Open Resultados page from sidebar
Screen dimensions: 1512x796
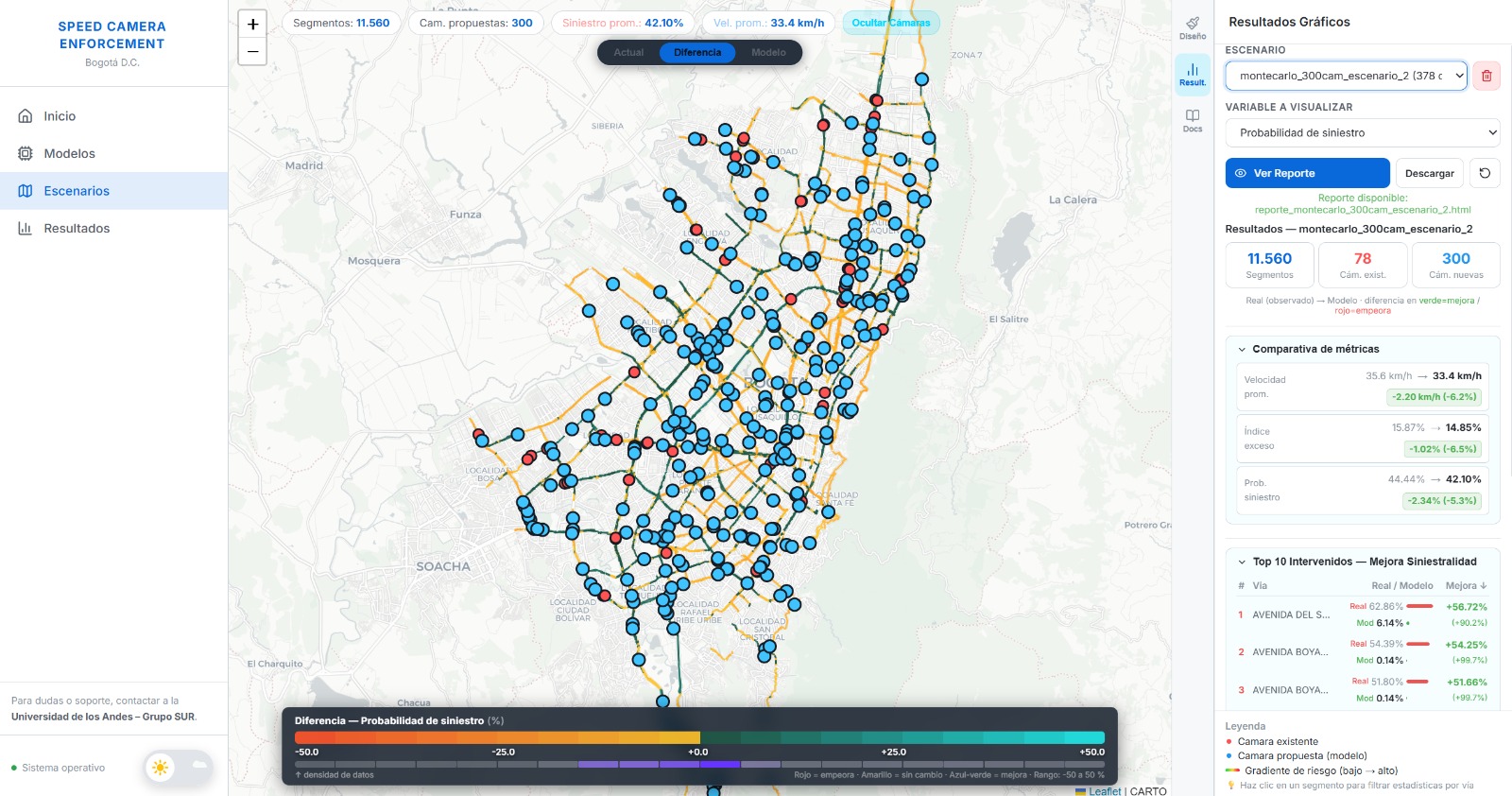point(77,229)
